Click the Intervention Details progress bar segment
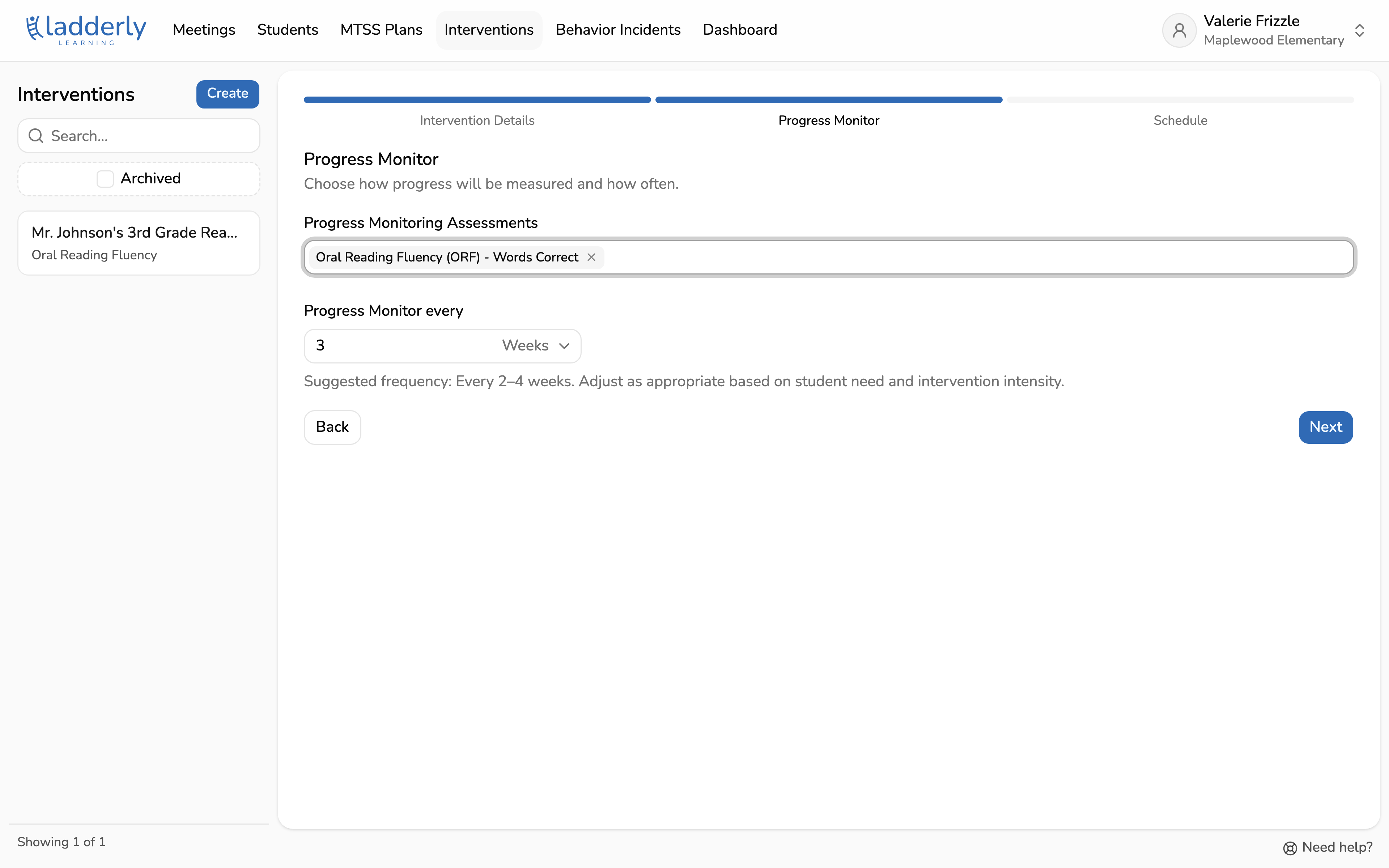 click(477, 100)
